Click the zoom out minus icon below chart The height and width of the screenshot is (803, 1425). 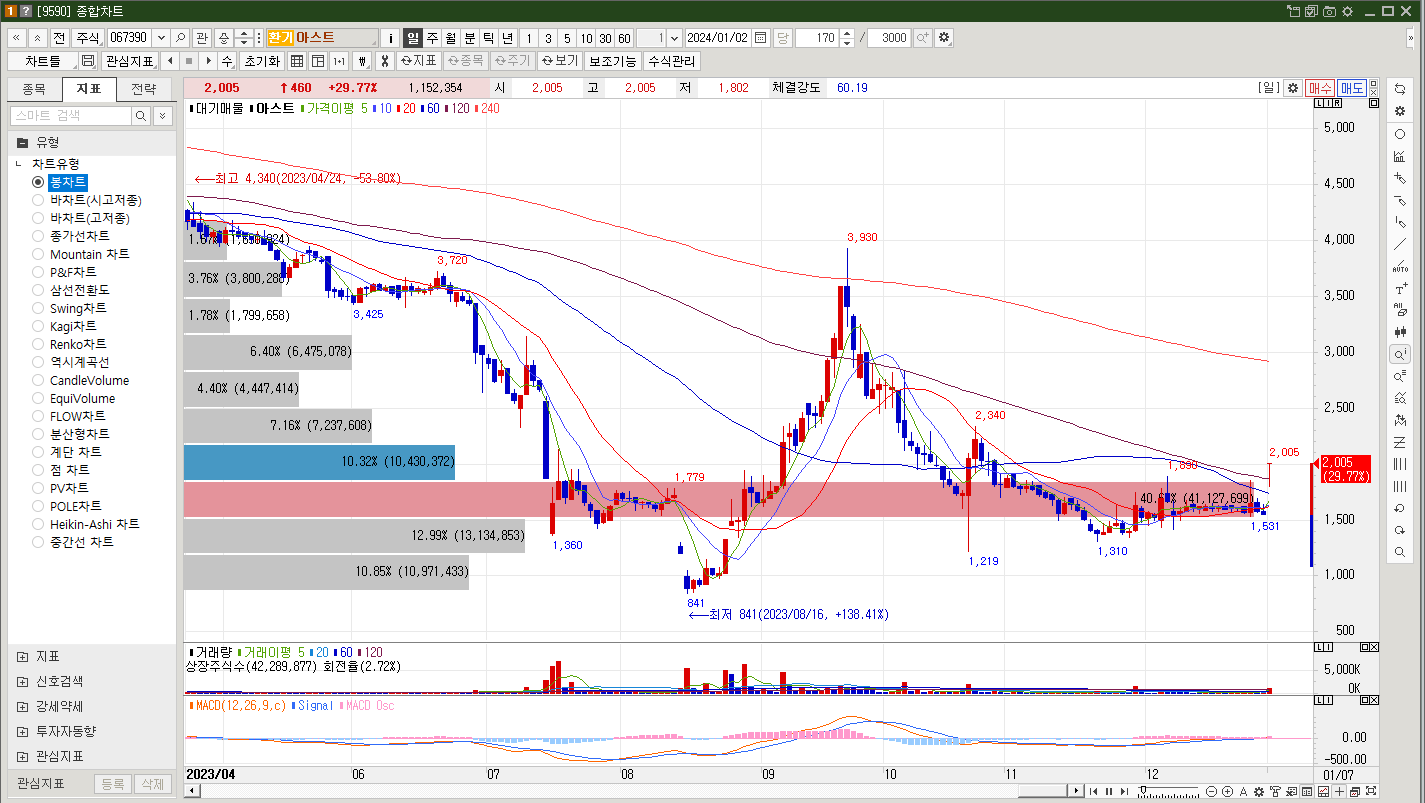point(1211,791)
